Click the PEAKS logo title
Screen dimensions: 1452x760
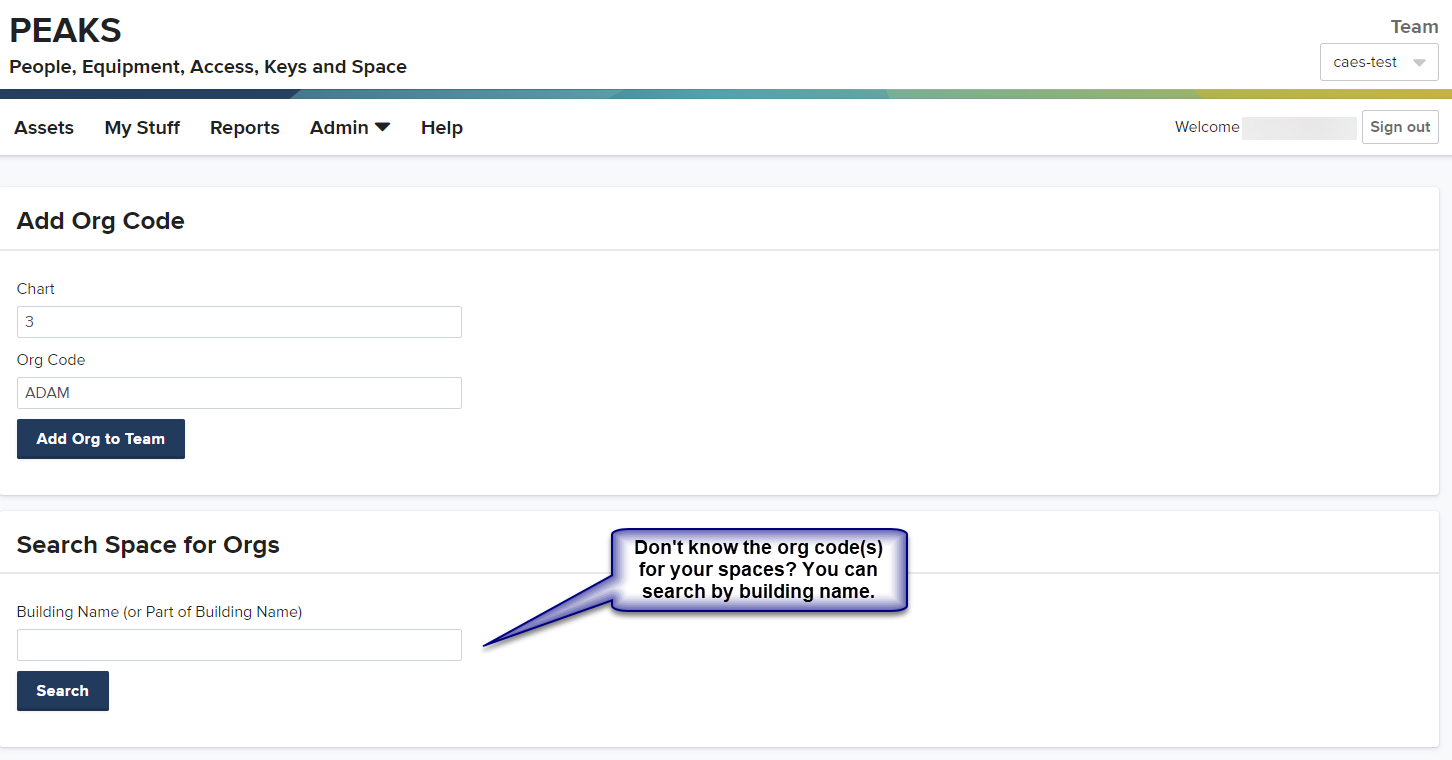point(66,31)
